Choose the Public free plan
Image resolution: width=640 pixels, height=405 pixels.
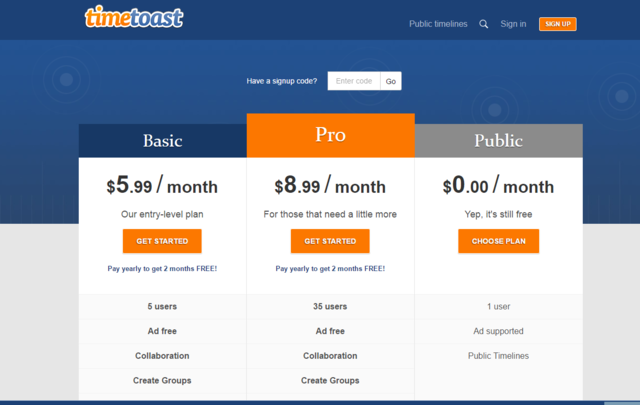tap(498, 241)
